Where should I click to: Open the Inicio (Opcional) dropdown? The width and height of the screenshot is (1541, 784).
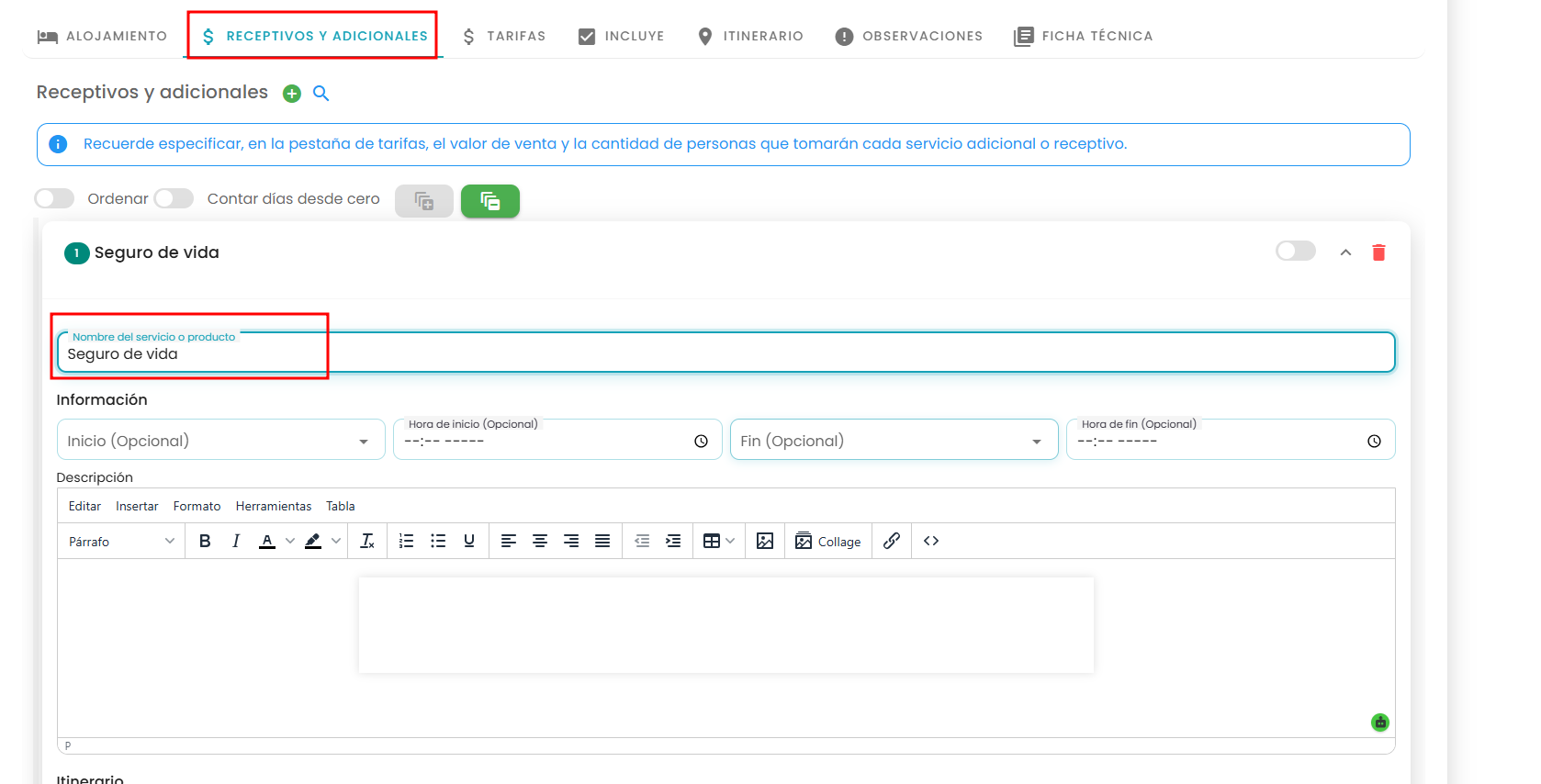click(220, 441)
